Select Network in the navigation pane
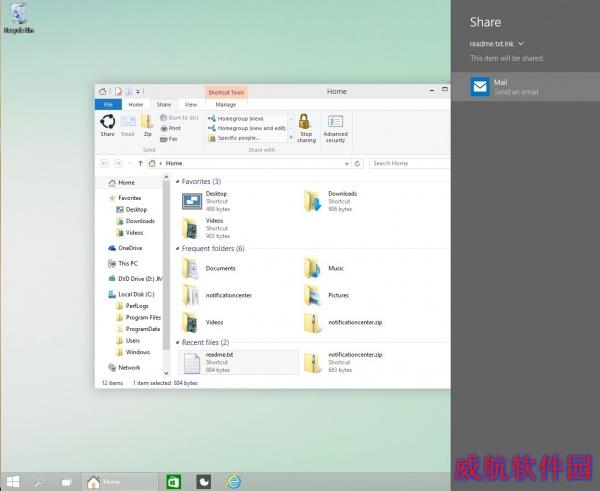Viewport: 600px width, 491px height. 124,367
